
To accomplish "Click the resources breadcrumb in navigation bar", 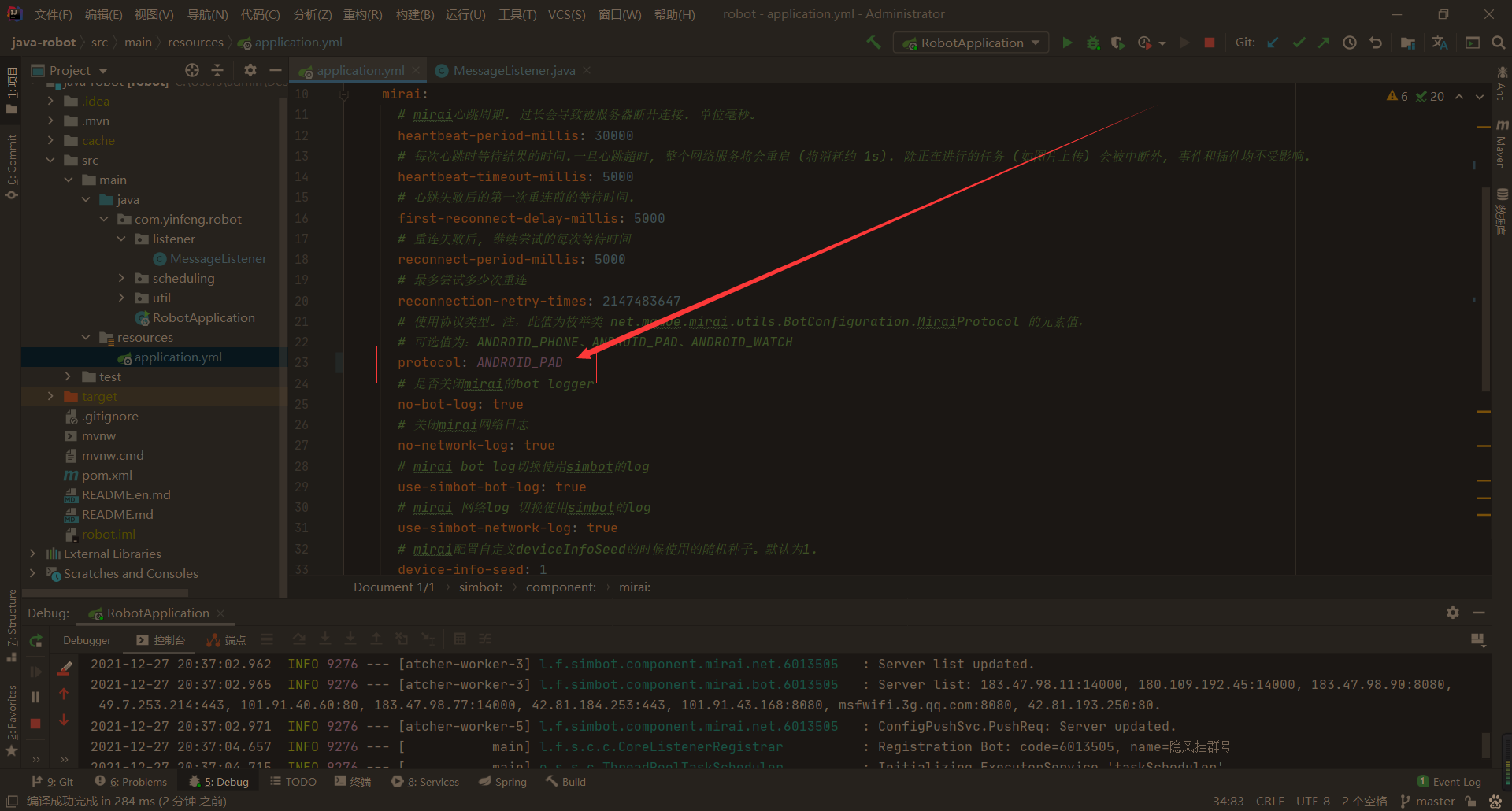I will tap(195, 43).
